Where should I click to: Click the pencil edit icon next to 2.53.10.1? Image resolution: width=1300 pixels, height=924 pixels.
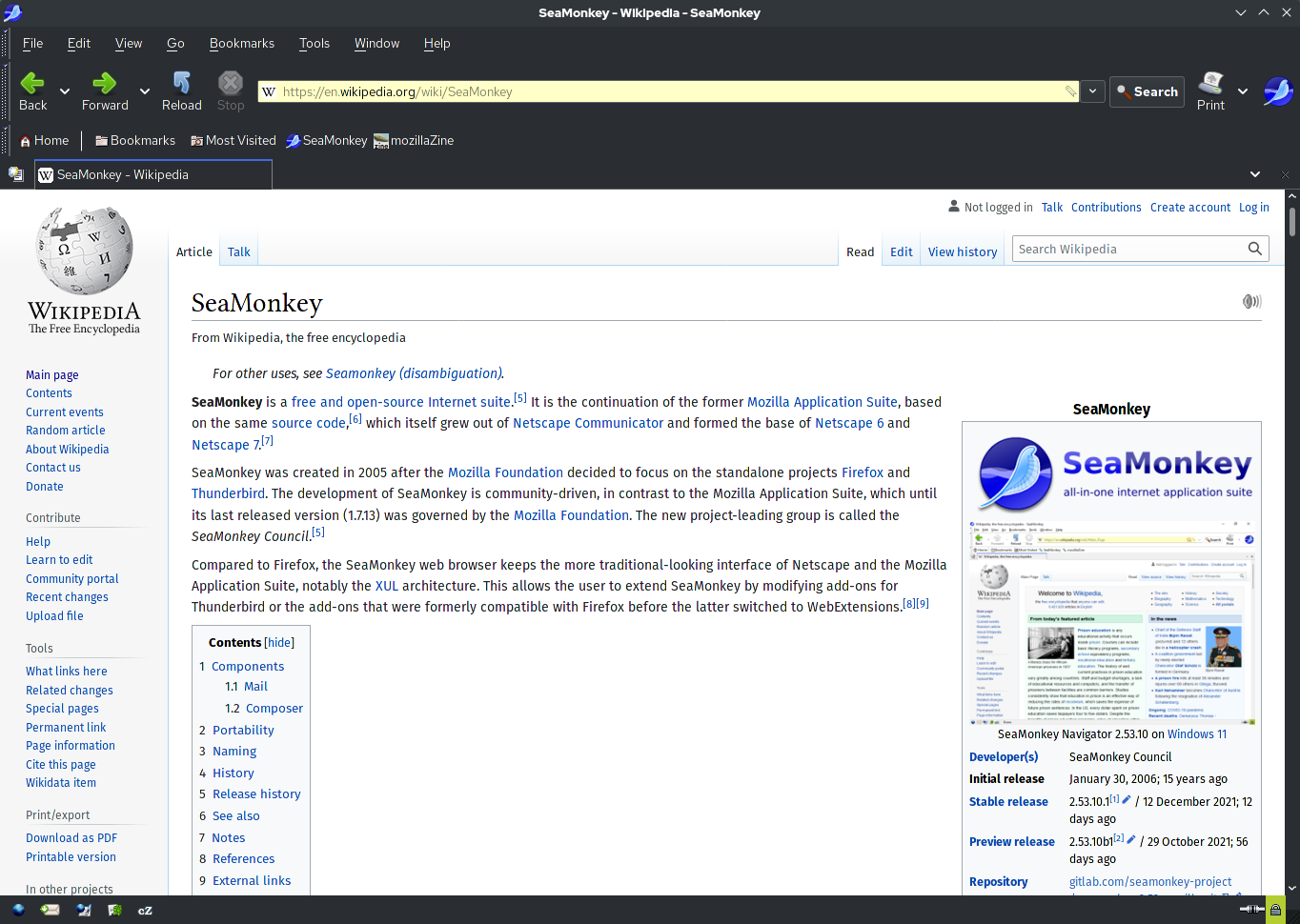[x=1127, y=800]
